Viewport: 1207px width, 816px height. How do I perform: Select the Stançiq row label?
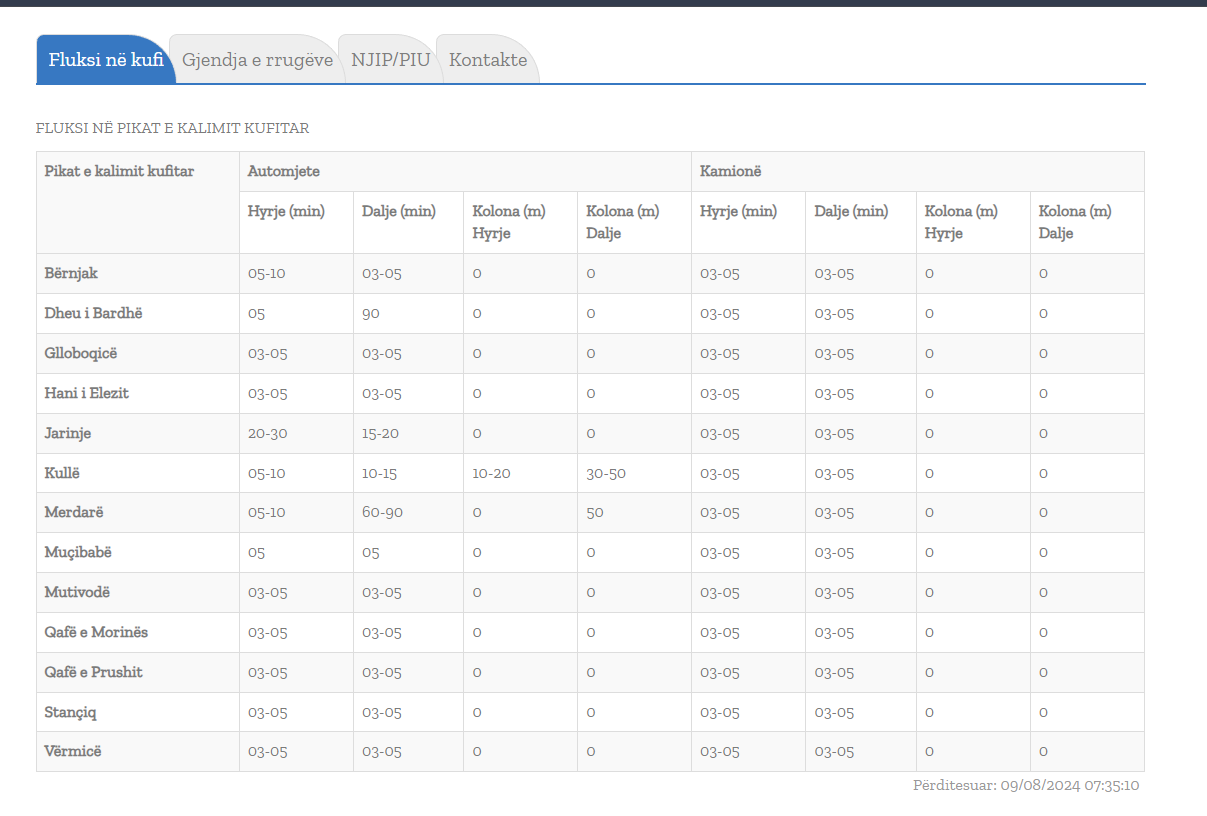pos(71,712)
